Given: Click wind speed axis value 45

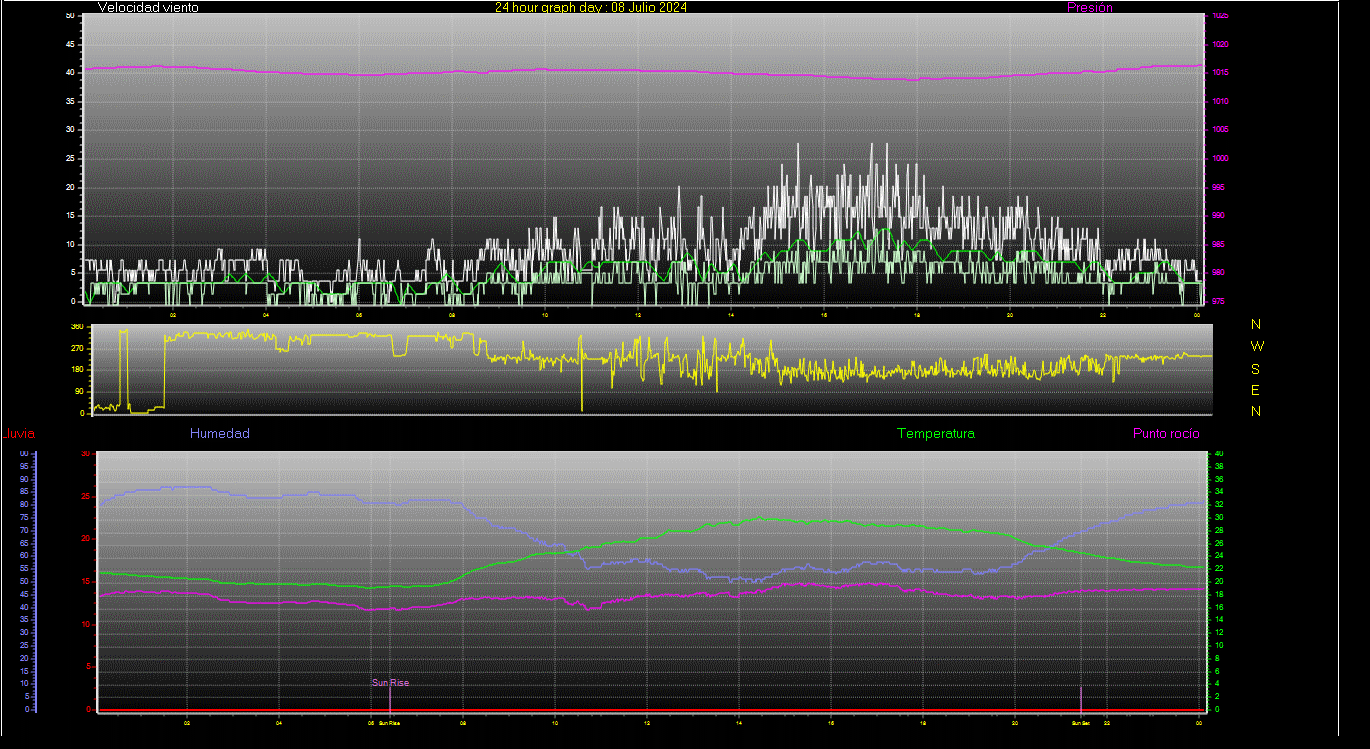Looking at the screenshot, I should coord(70,45).
